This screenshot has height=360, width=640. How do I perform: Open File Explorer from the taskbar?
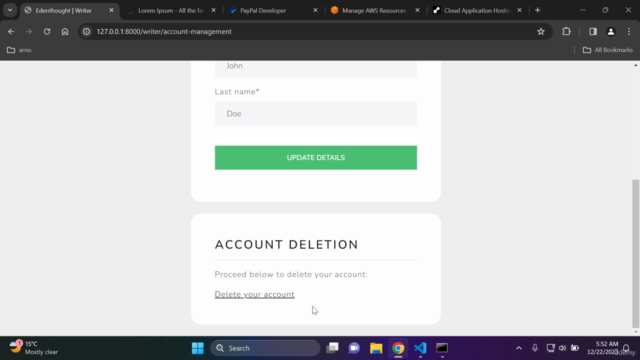pyautogui.click(x=376, y=348)
